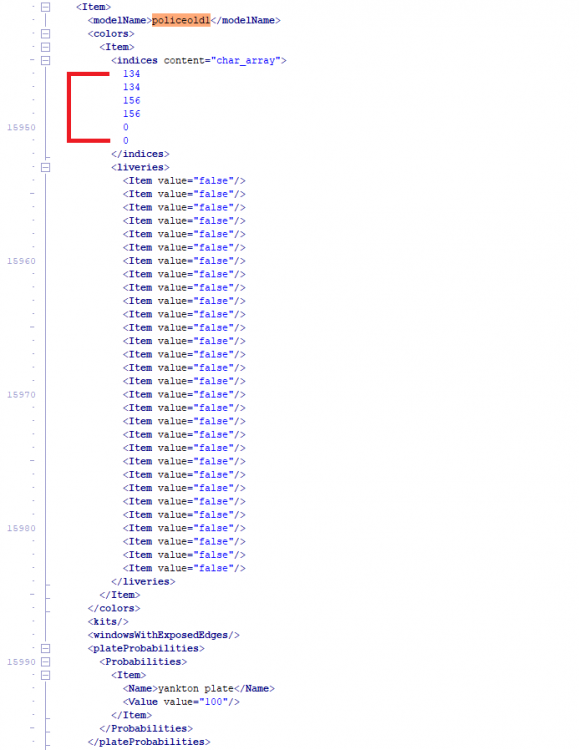Click the highlighted policeold1 model name
The image size is (579, 750).
[181, 21]
